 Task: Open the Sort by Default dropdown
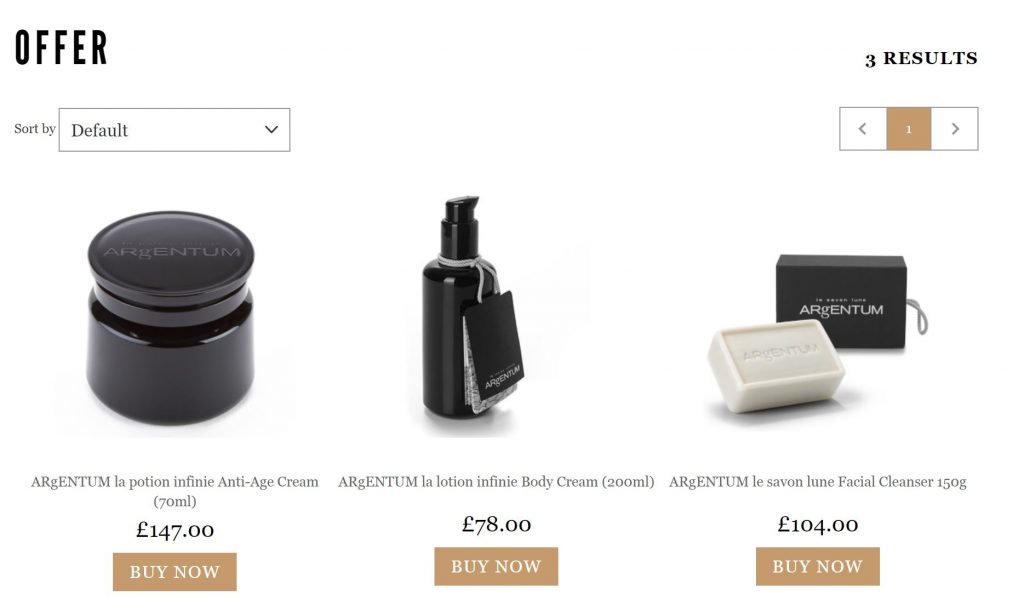click(x=174, y=130)
